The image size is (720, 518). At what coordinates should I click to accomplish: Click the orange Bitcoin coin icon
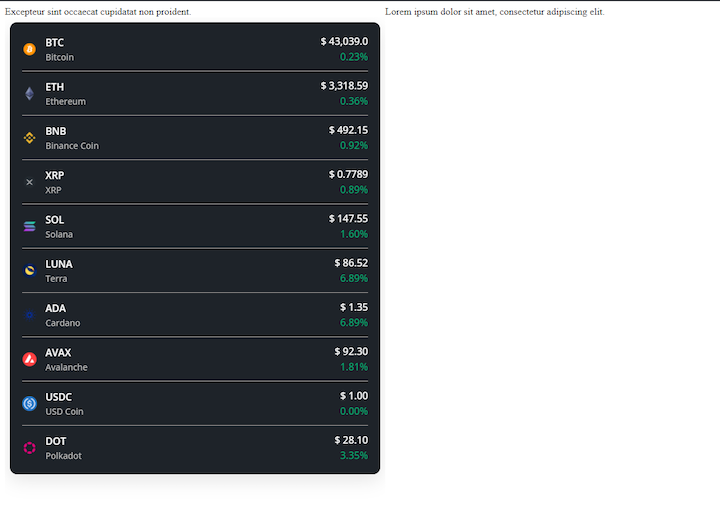[x=29, y=49]
